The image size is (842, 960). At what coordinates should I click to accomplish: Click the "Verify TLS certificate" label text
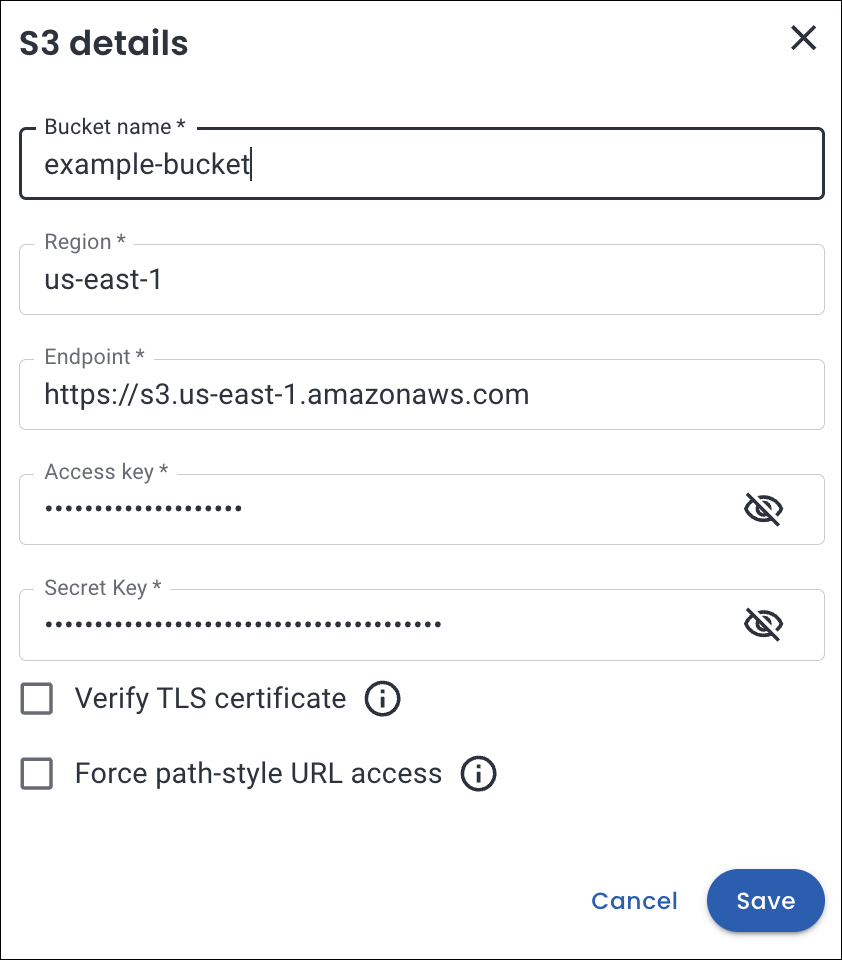pos(210,699)
